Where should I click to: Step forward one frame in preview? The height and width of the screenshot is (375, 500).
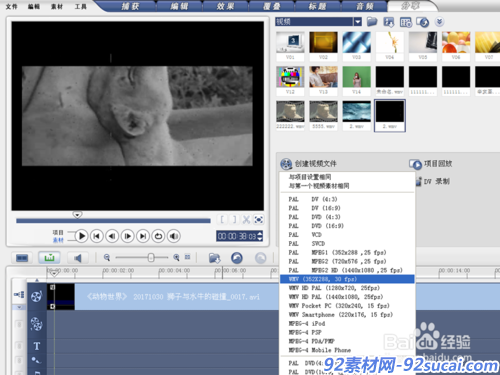(127, 236)
